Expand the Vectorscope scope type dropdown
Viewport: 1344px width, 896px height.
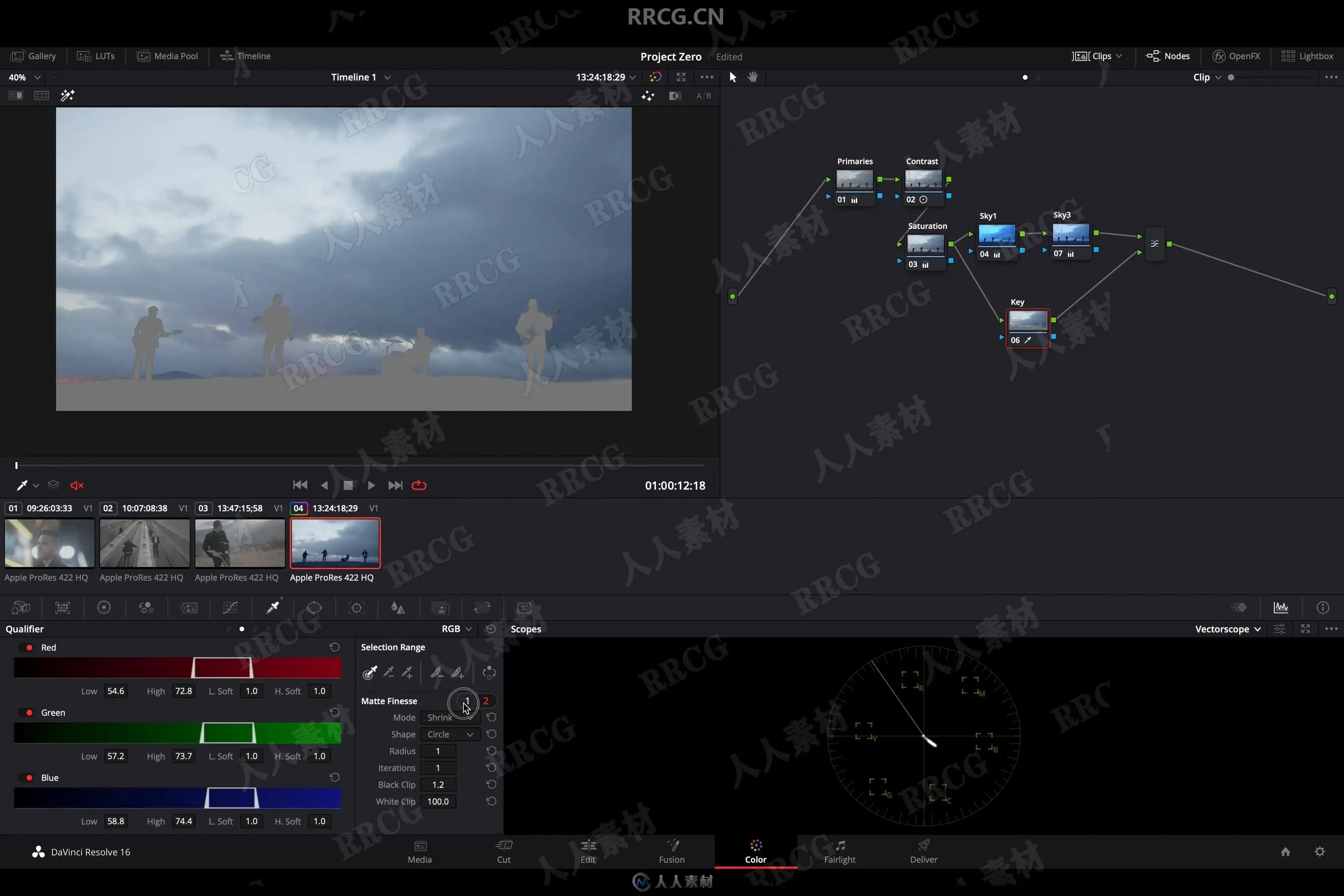point(1228,629)
